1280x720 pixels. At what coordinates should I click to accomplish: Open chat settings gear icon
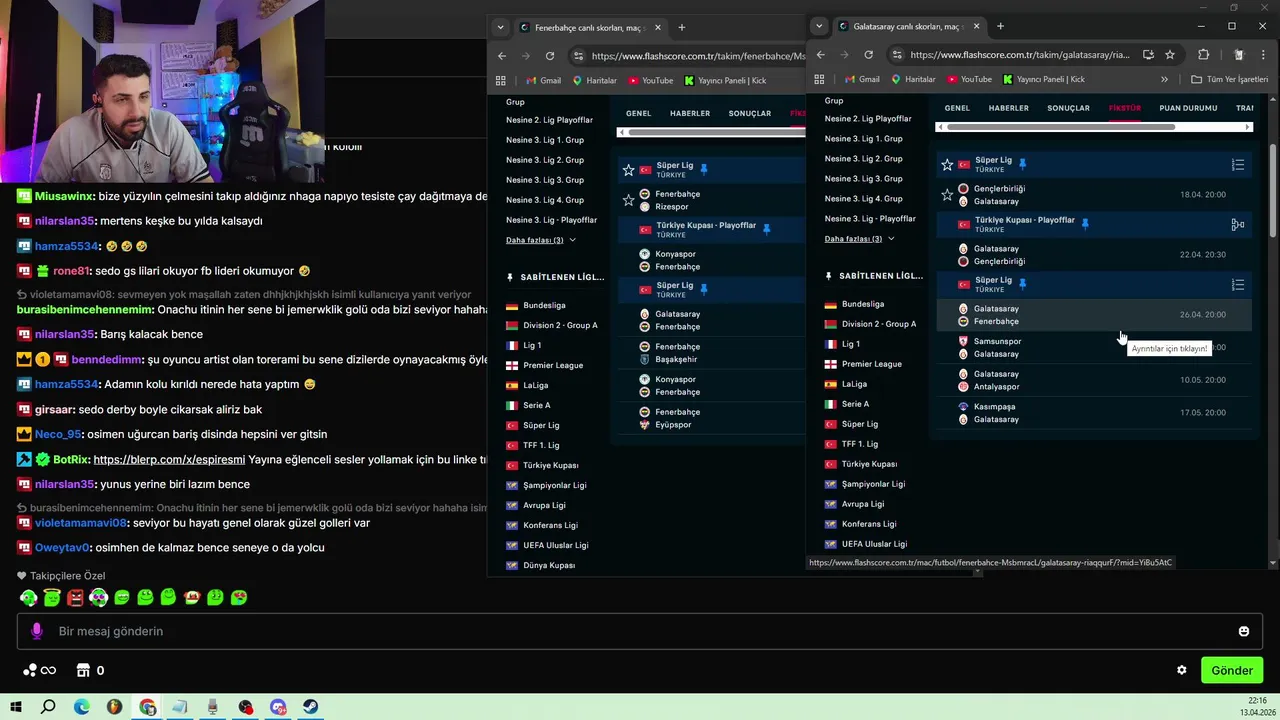pos(1181,670)
